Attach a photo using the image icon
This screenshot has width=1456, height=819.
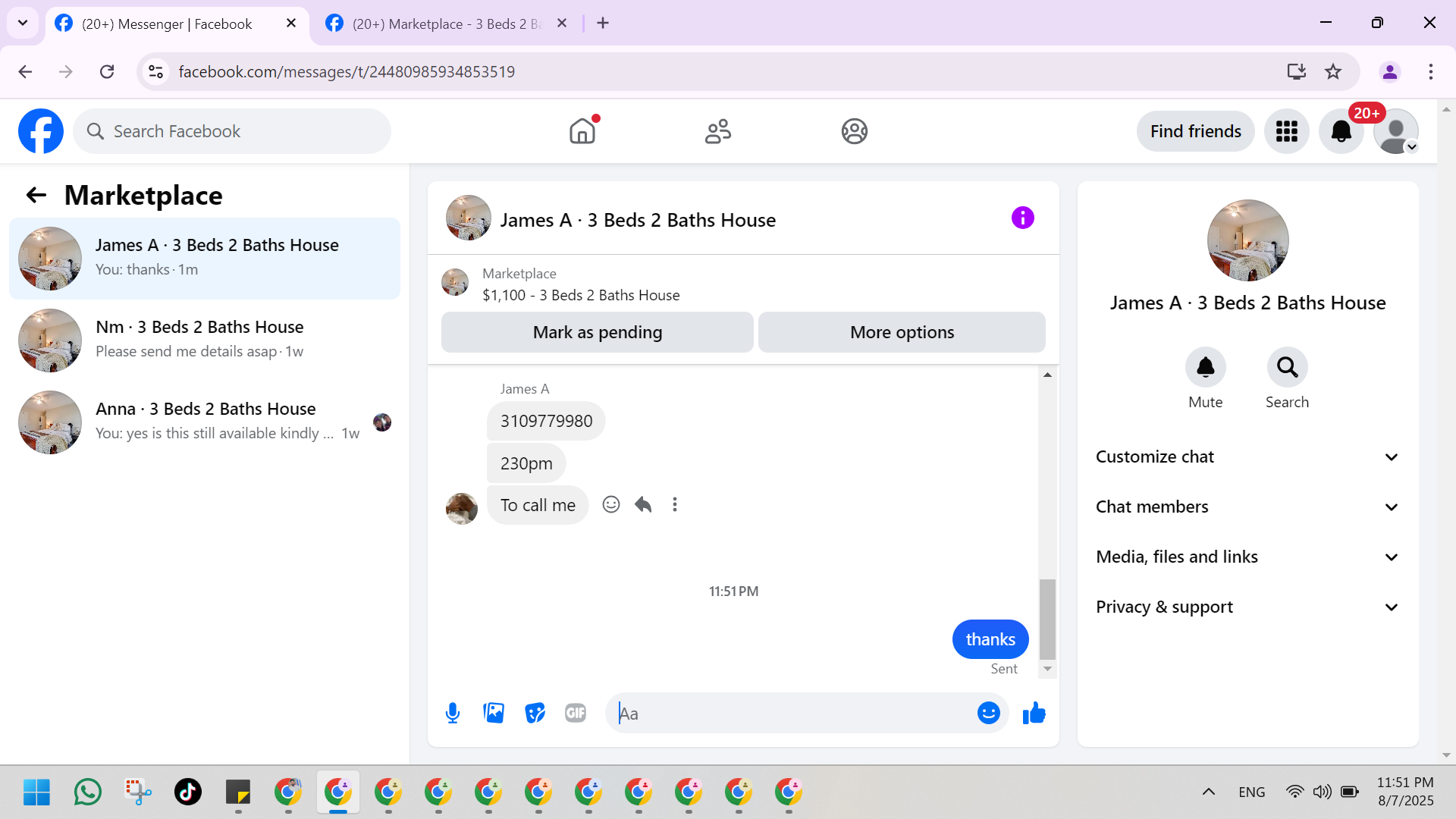(494, 713)
